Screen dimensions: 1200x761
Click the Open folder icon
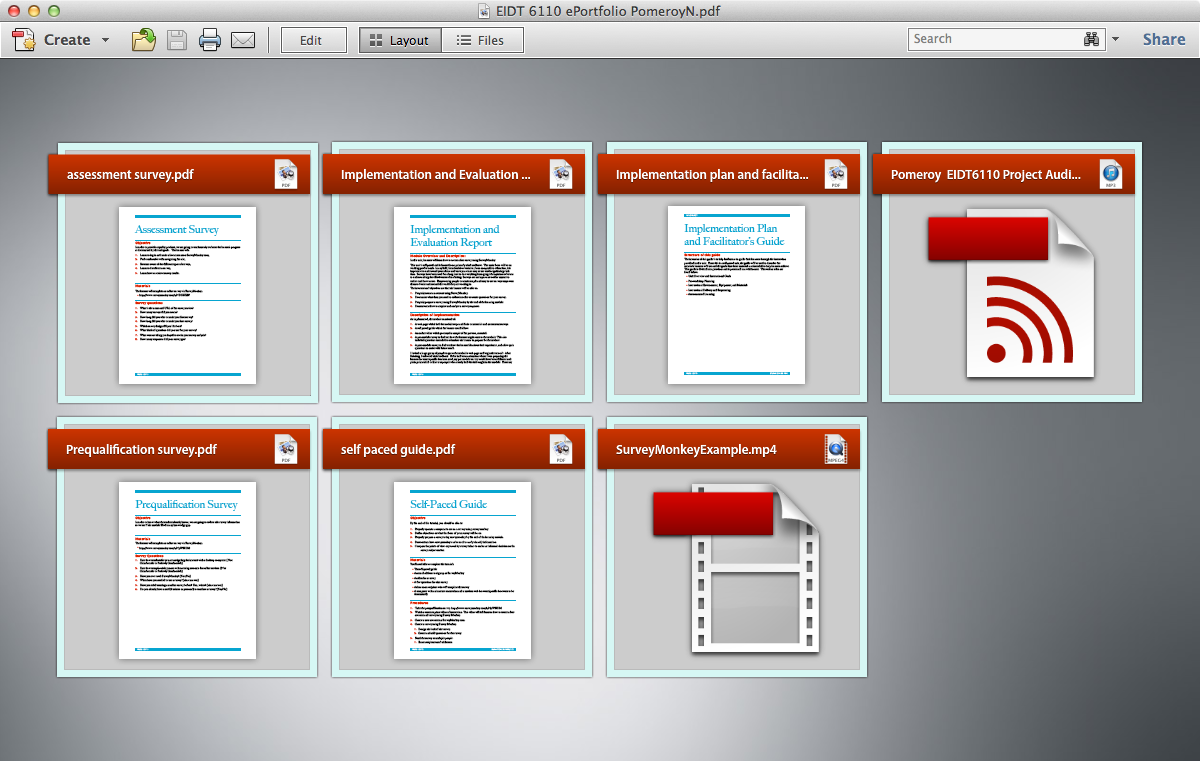pos(144,40)
